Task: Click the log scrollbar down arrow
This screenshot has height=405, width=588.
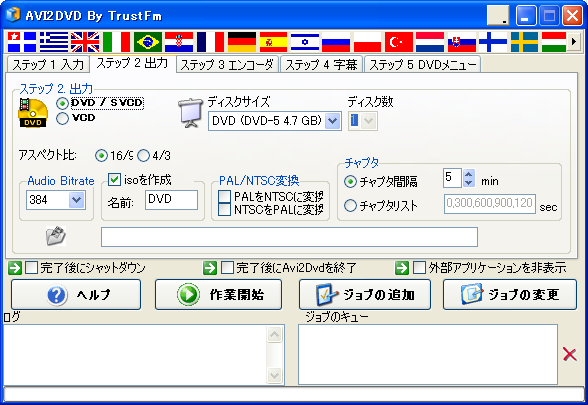Action: [x=274, y=375]
